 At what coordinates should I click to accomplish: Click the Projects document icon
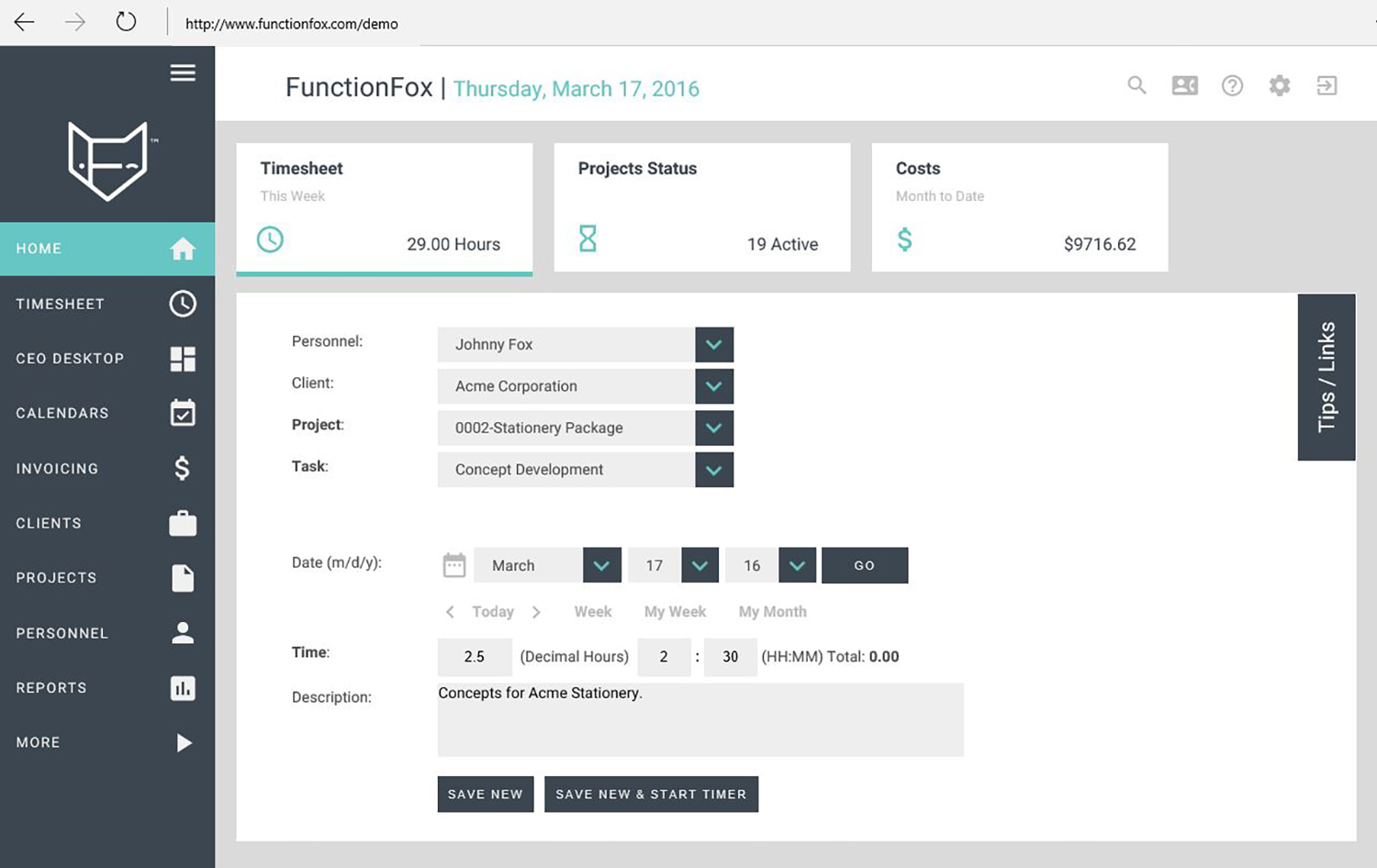pos(183,578)
